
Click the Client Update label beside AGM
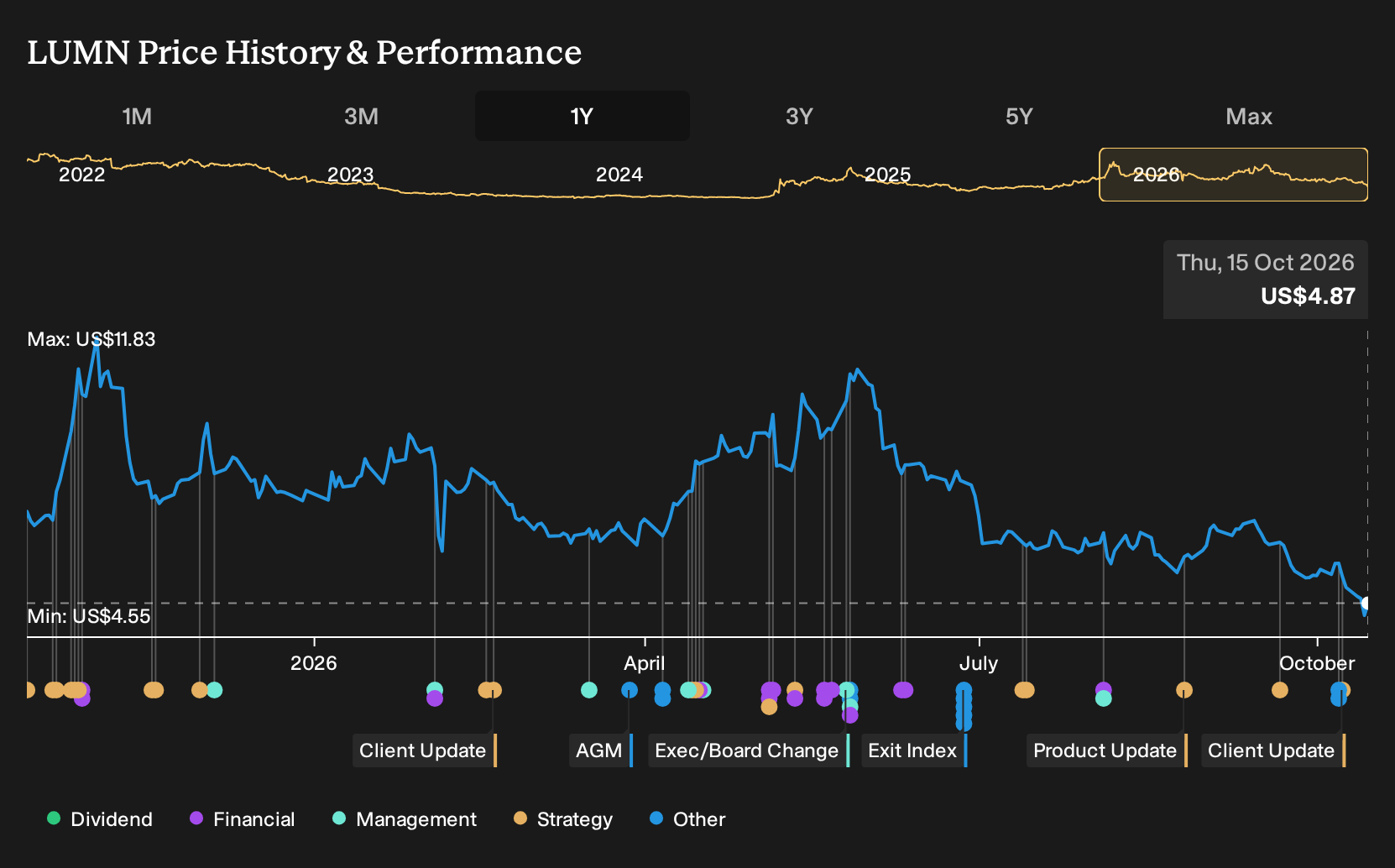424,750
